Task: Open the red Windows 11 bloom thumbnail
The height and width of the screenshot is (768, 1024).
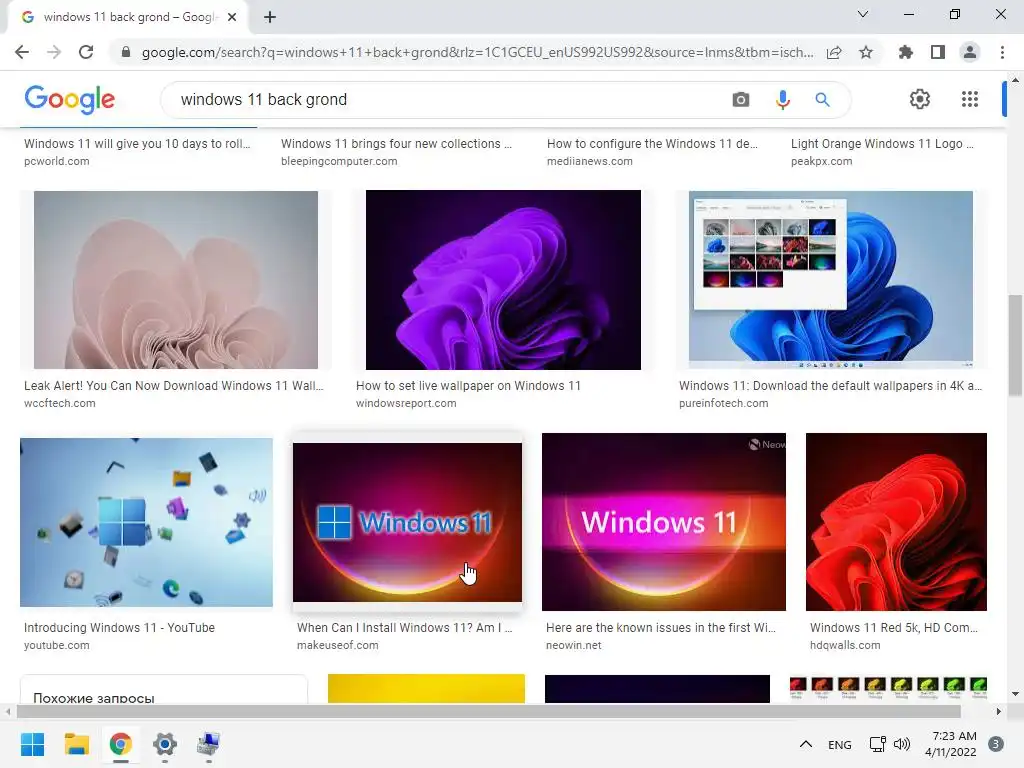Action: click(x=896, y=522)
